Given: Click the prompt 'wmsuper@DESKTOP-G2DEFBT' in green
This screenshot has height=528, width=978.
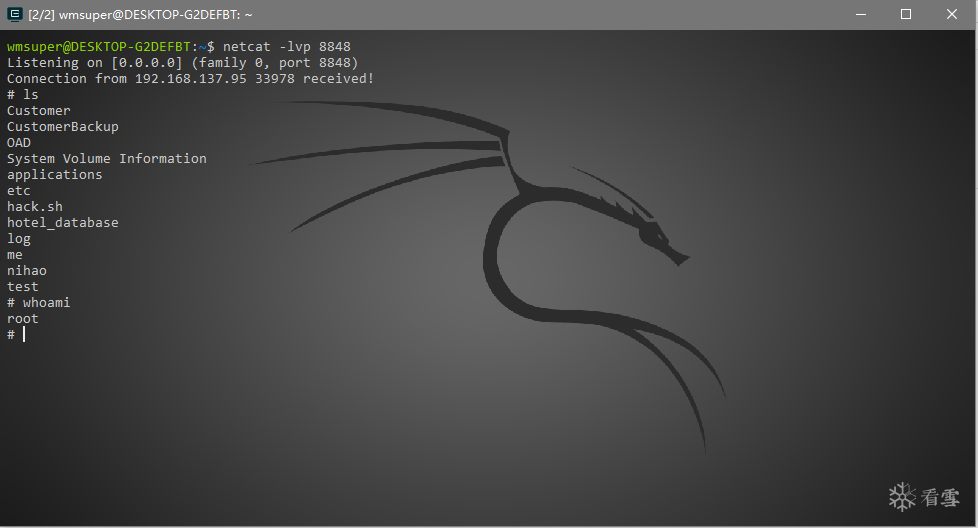Looking at the screenshot, I should click(99, 47).
